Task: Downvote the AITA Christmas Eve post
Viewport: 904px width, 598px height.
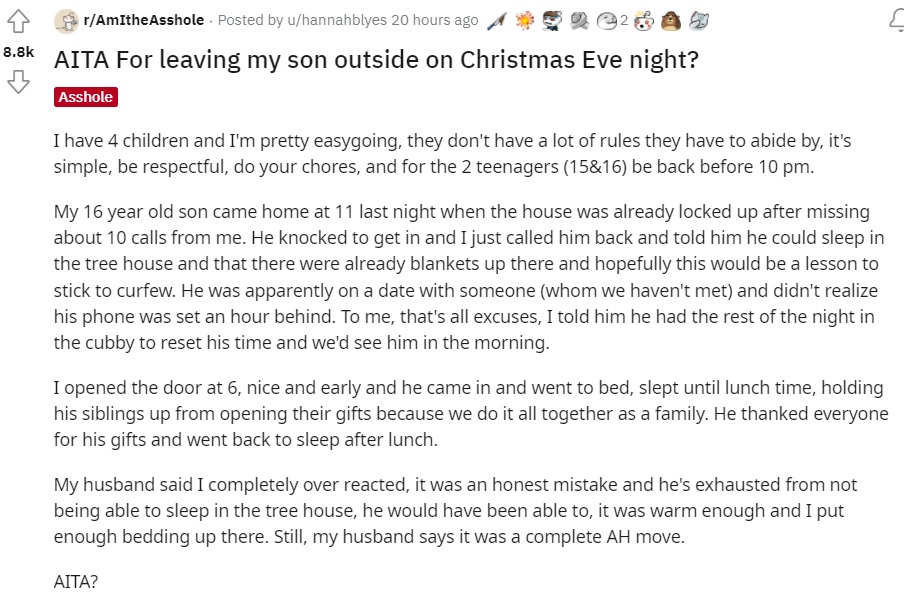Action: [x=19, y=82]
